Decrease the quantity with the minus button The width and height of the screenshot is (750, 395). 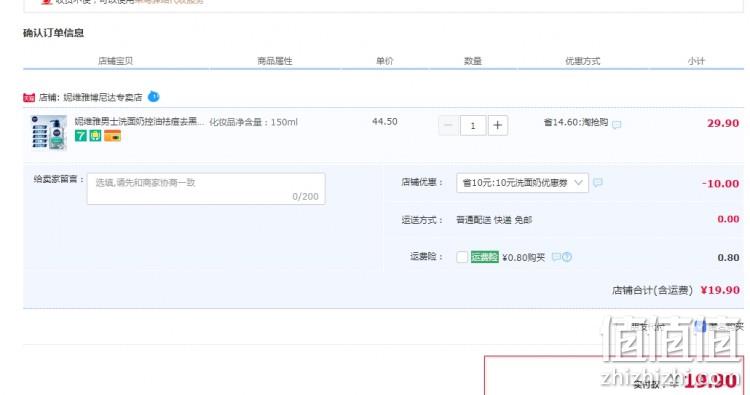pyautogui.click(x=448, y=125)
